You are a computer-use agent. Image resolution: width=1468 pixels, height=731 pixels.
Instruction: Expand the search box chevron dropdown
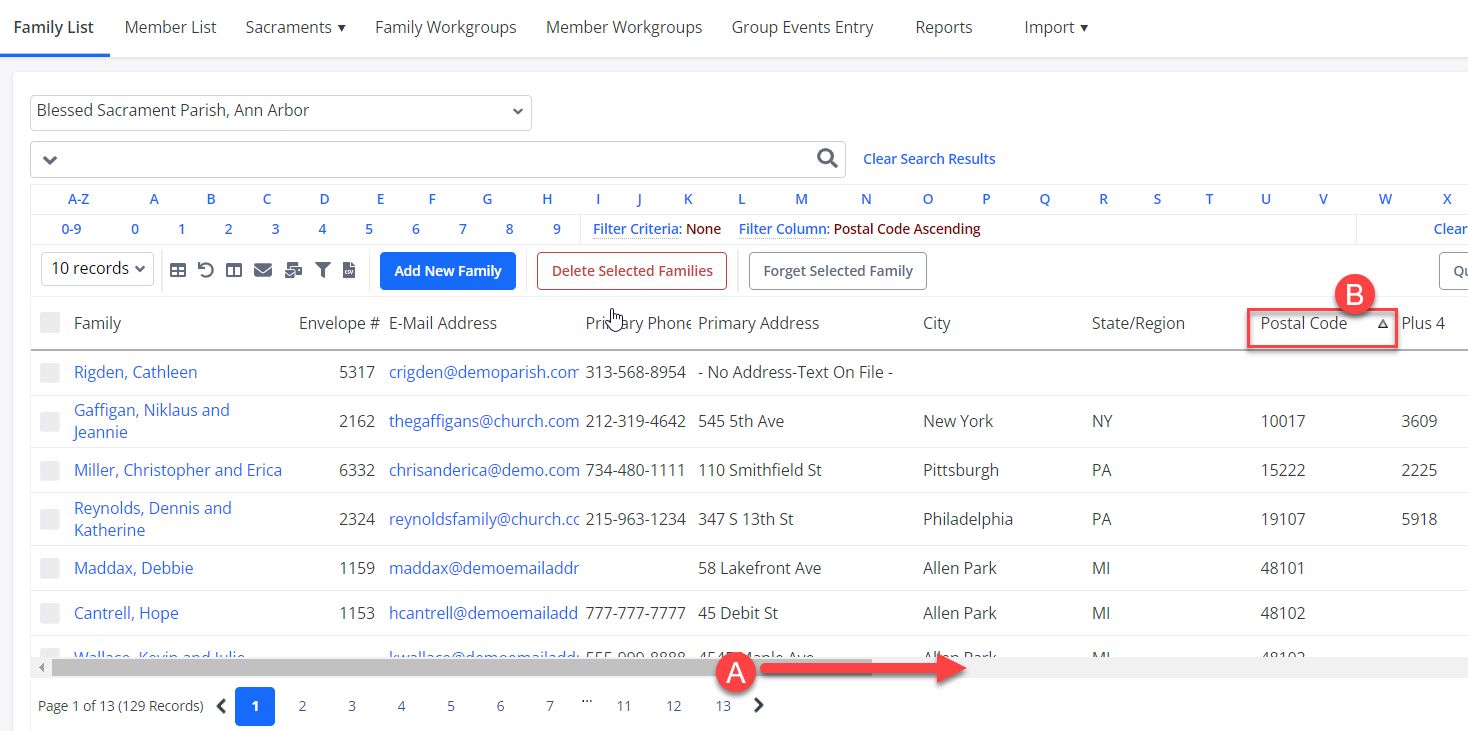[50, 160]
